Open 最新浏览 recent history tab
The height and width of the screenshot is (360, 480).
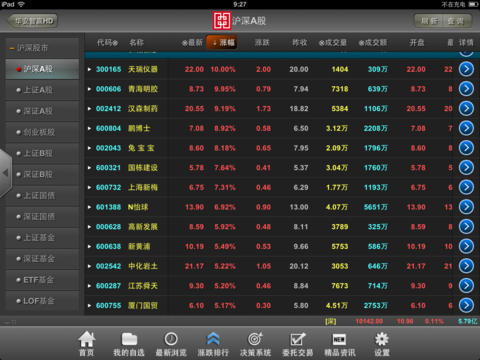pos(171,343)
